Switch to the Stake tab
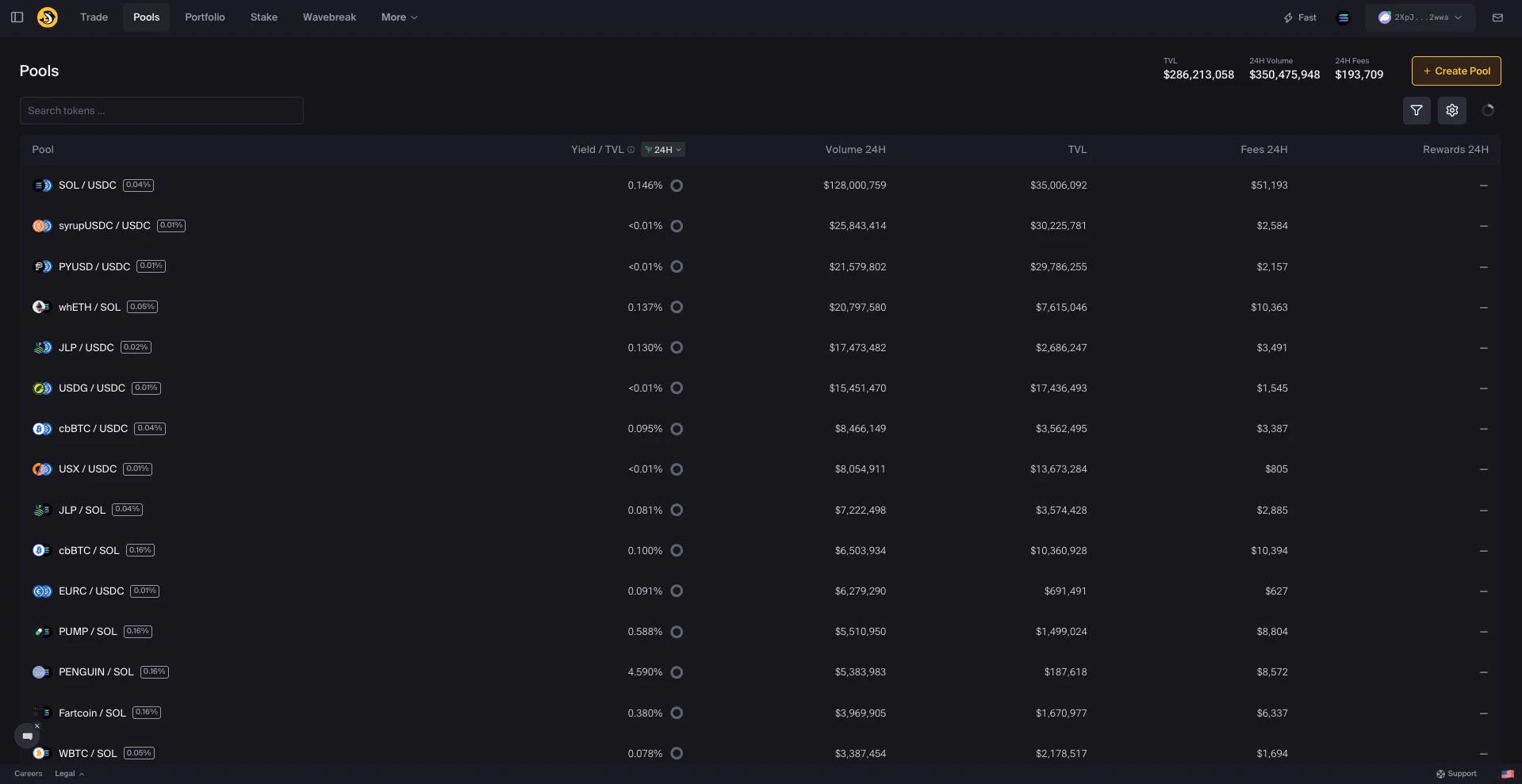 264,17
